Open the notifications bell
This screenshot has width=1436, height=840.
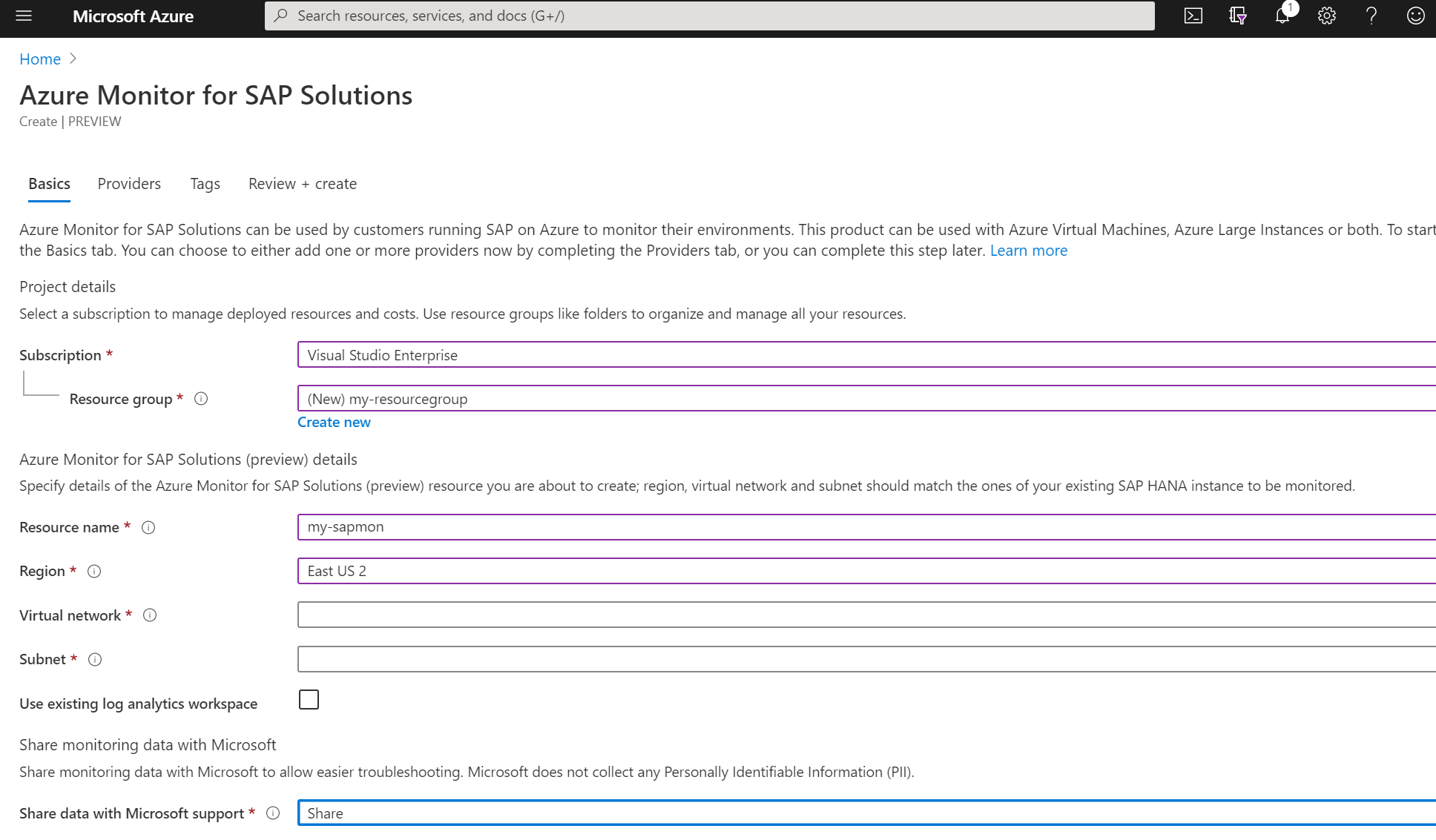(x=1282, y=16)
